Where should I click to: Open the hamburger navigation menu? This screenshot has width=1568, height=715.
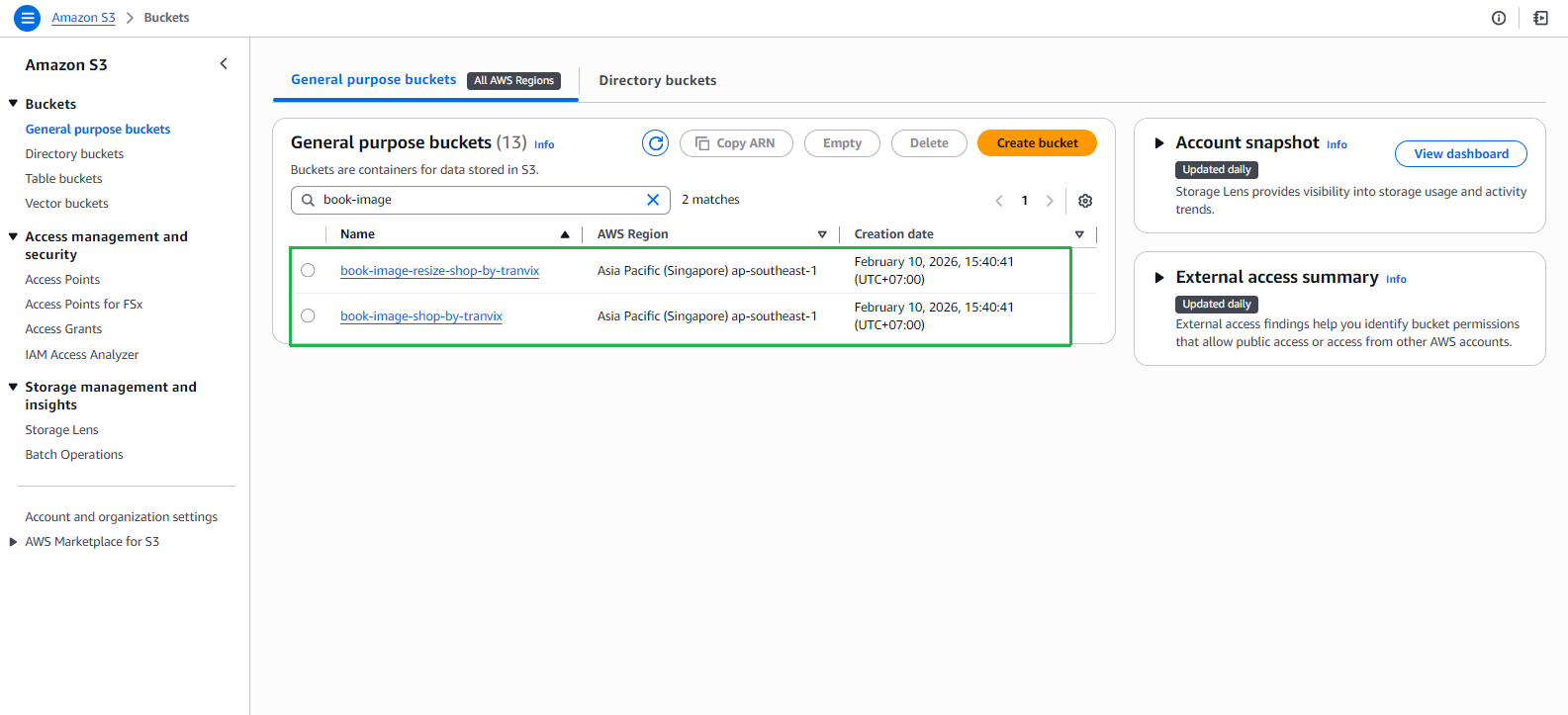click(x=28, y=18)
